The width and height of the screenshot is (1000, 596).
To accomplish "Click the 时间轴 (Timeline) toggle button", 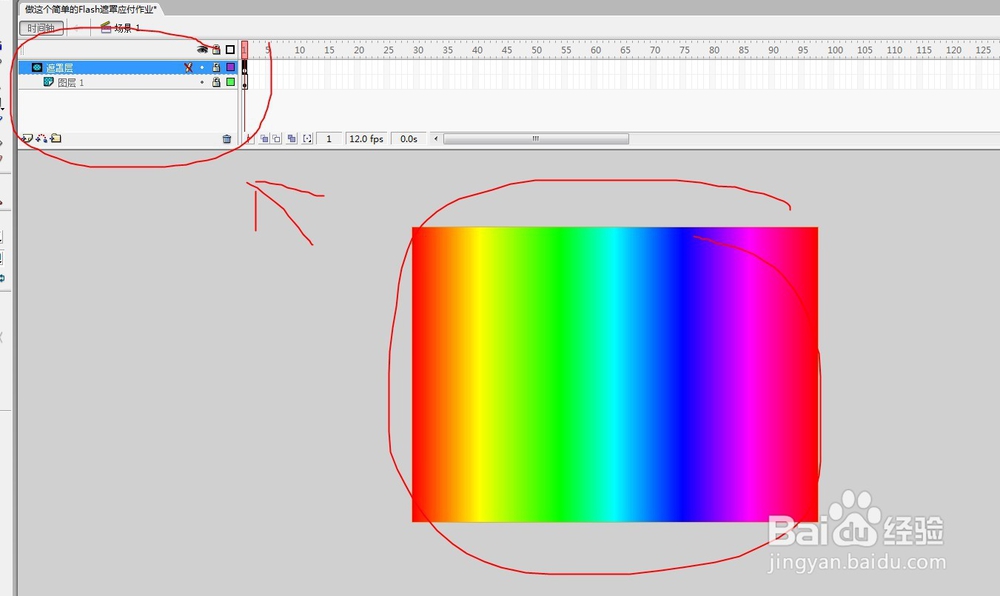I will pos(41,28).
